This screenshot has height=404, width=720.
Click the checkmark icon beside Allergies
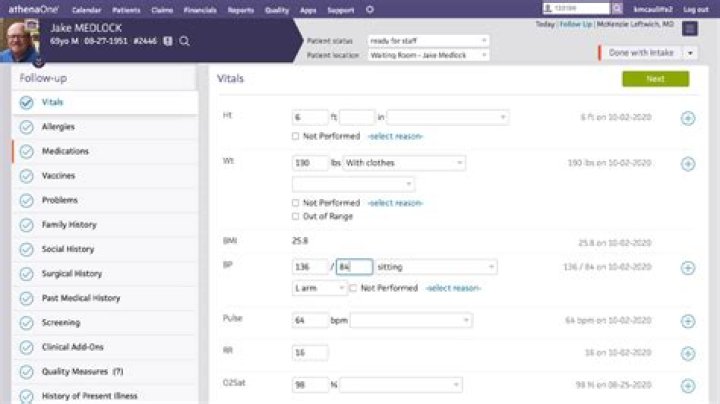pyautogui.click(x=26, y=127)
